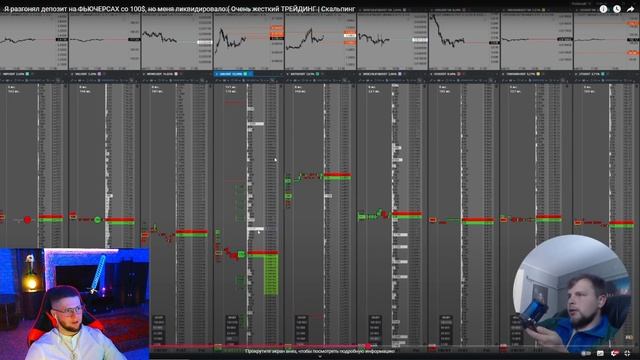Click the red scrubber handle on progress bar
The width and height of the screenshot is (640, 360).
pyautogui.click(x=368, y=346)
